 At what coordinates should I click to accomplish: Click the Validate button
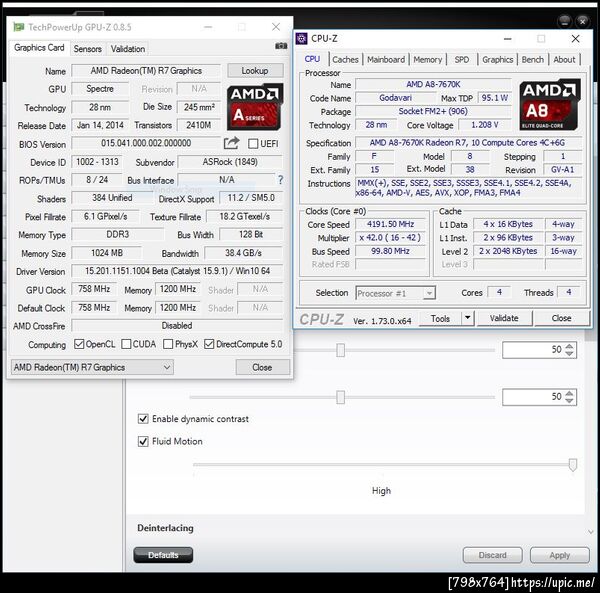point(504,318)
